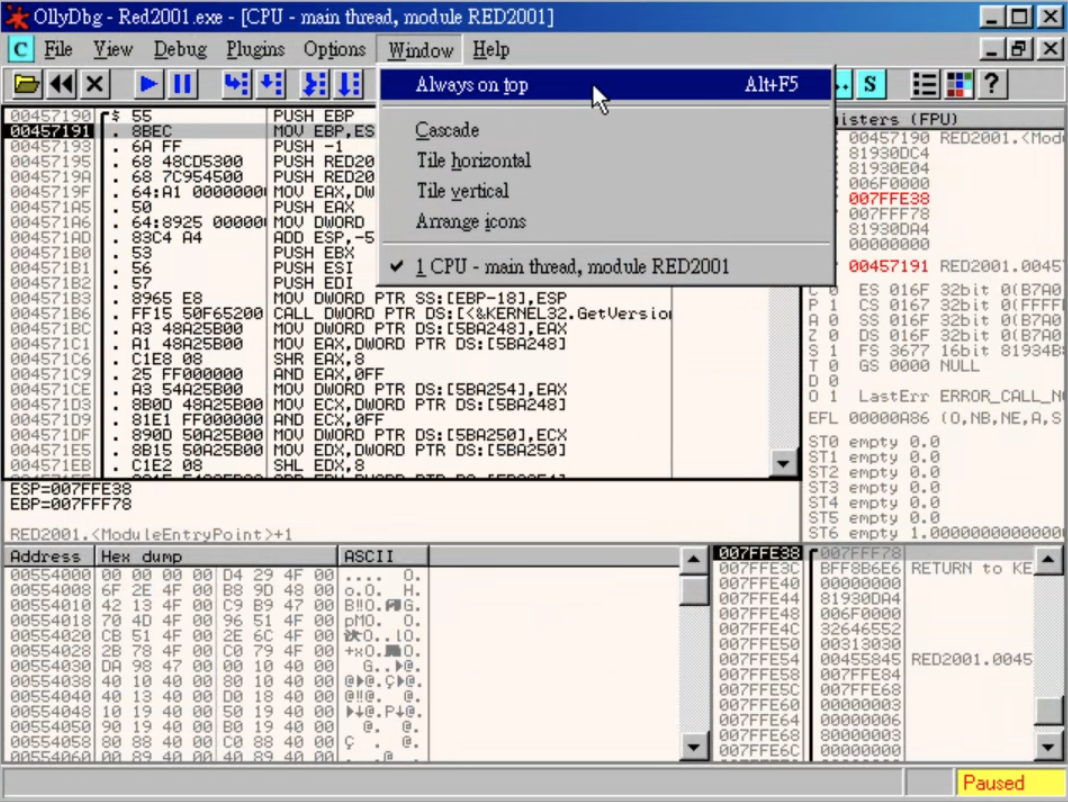The image size is (1068, 802).
Task: Click the disassembly pane down scroll arrow
Action: coord(783,463)
